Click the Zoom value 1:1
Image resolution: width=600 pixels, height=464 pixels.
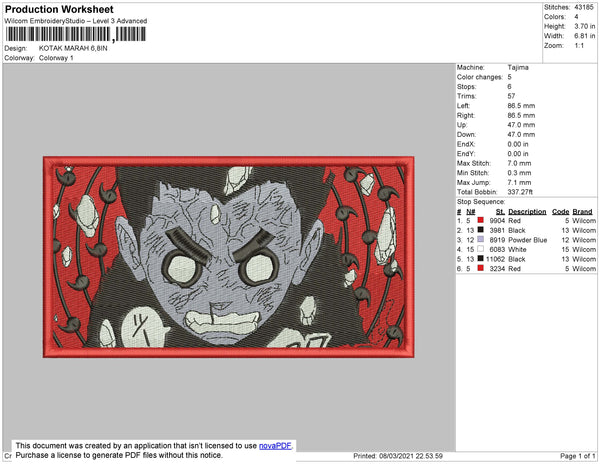579,46
